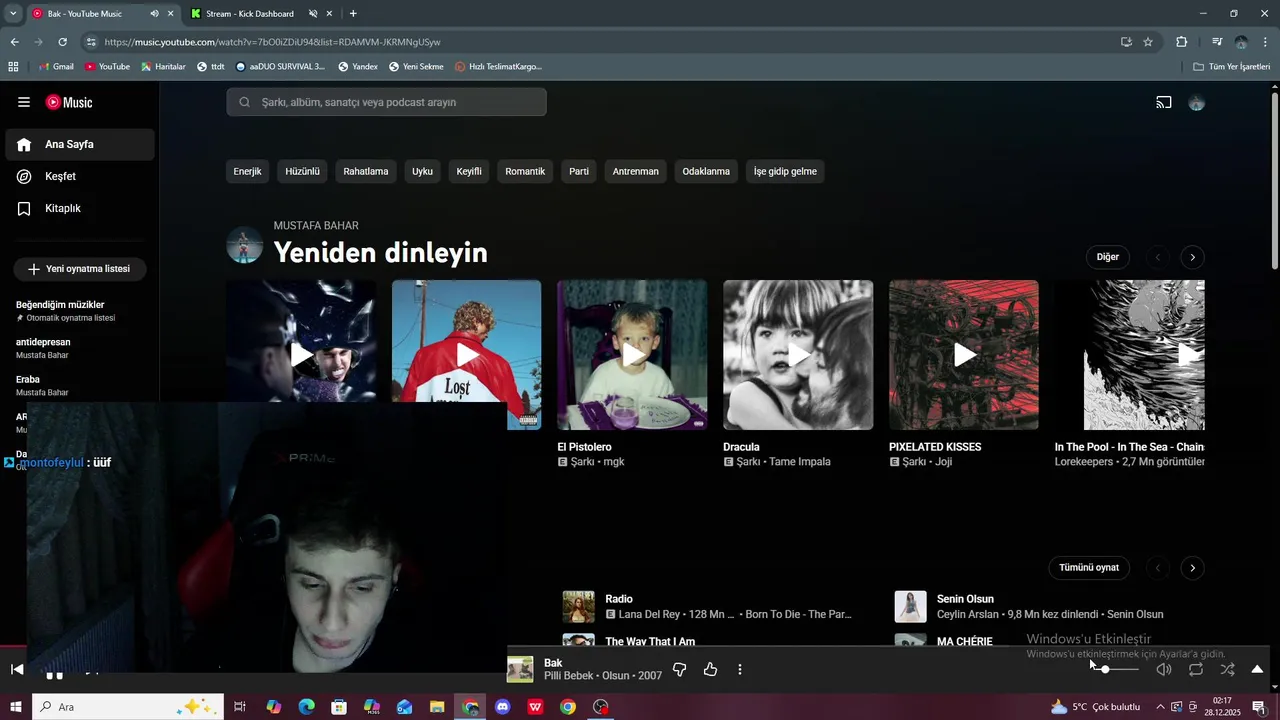This screenshot has height=720, width=1280.
Task: Open more options for the playing song
Action: tap(740, 669)
